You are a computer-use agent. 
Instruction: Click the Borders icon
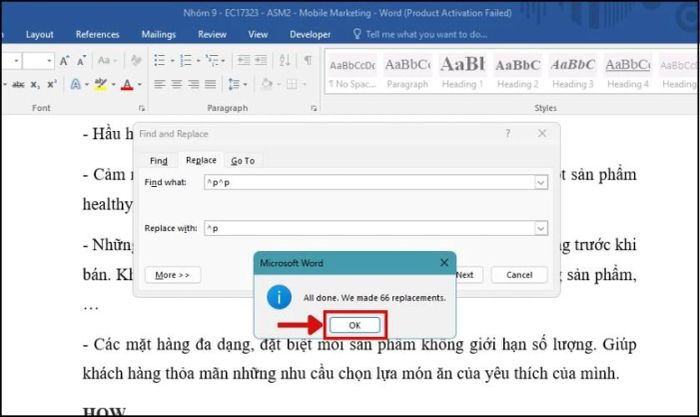point(292,84)
